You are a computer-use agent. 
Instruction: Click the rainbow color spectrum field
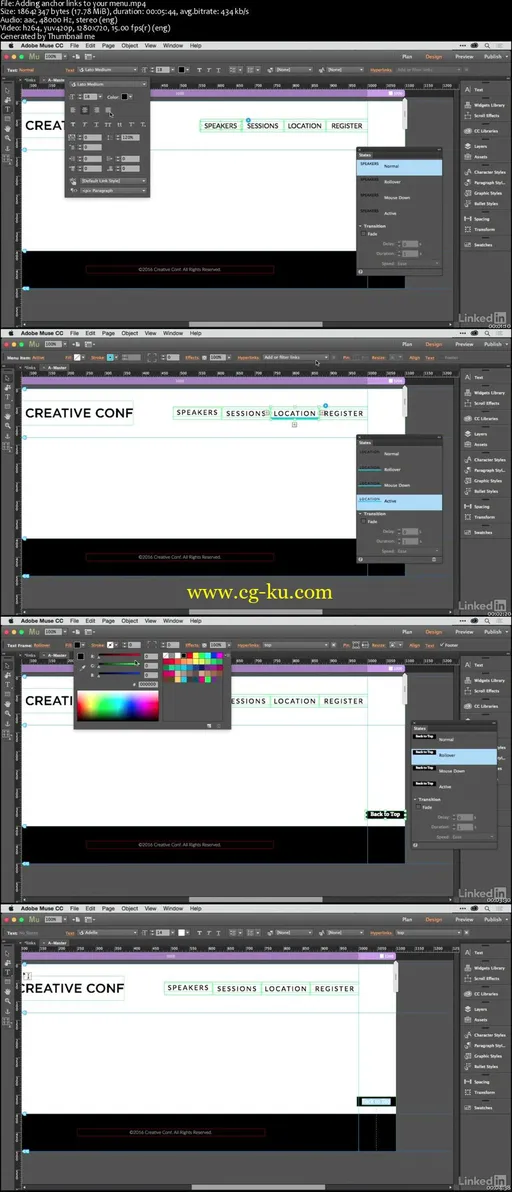click(118, 705)
